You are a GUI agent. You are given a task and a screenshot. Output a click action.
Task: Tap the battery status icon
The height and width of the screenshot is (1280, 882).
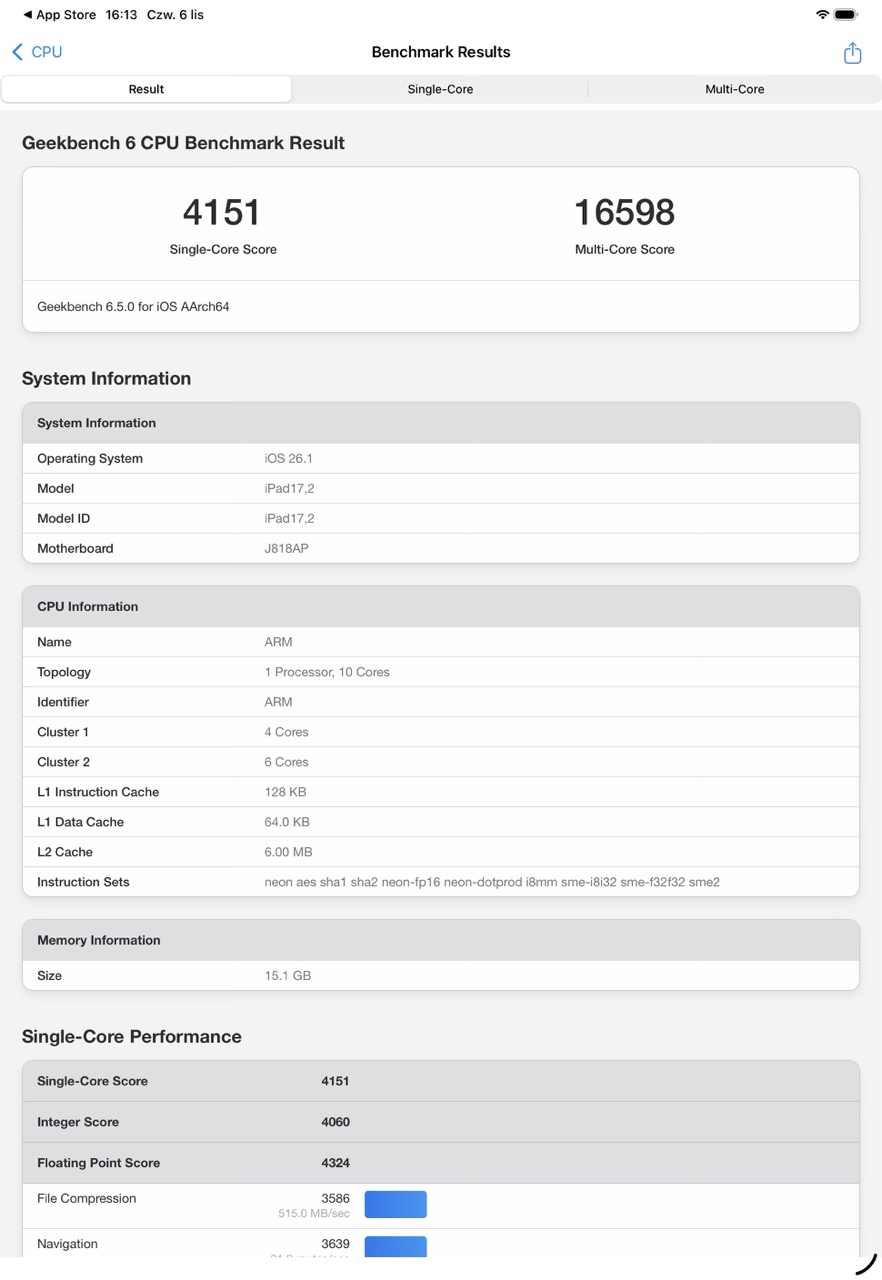tap(846, 15)
